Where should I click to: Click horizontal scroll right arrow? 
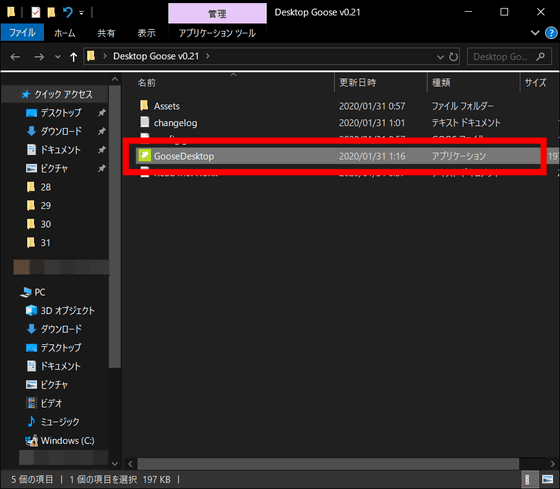point(552,464)
